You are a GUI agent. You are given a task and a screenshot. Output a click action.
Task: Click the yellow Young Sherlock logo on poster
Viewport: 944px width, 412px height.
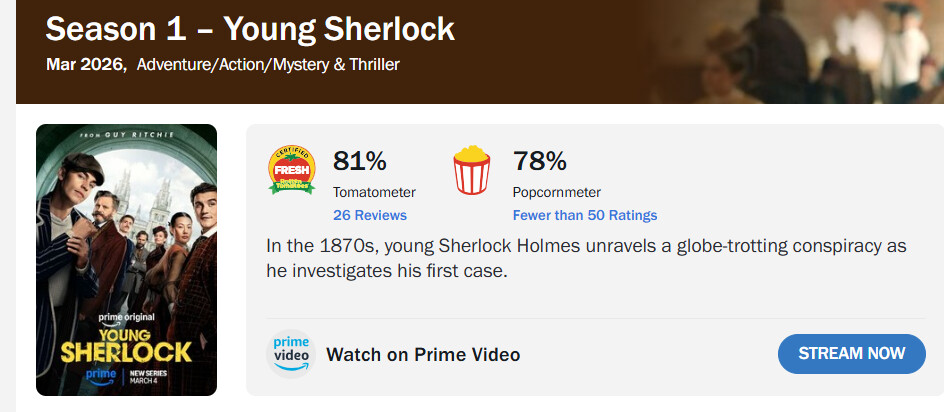click(x=126, y=343)
